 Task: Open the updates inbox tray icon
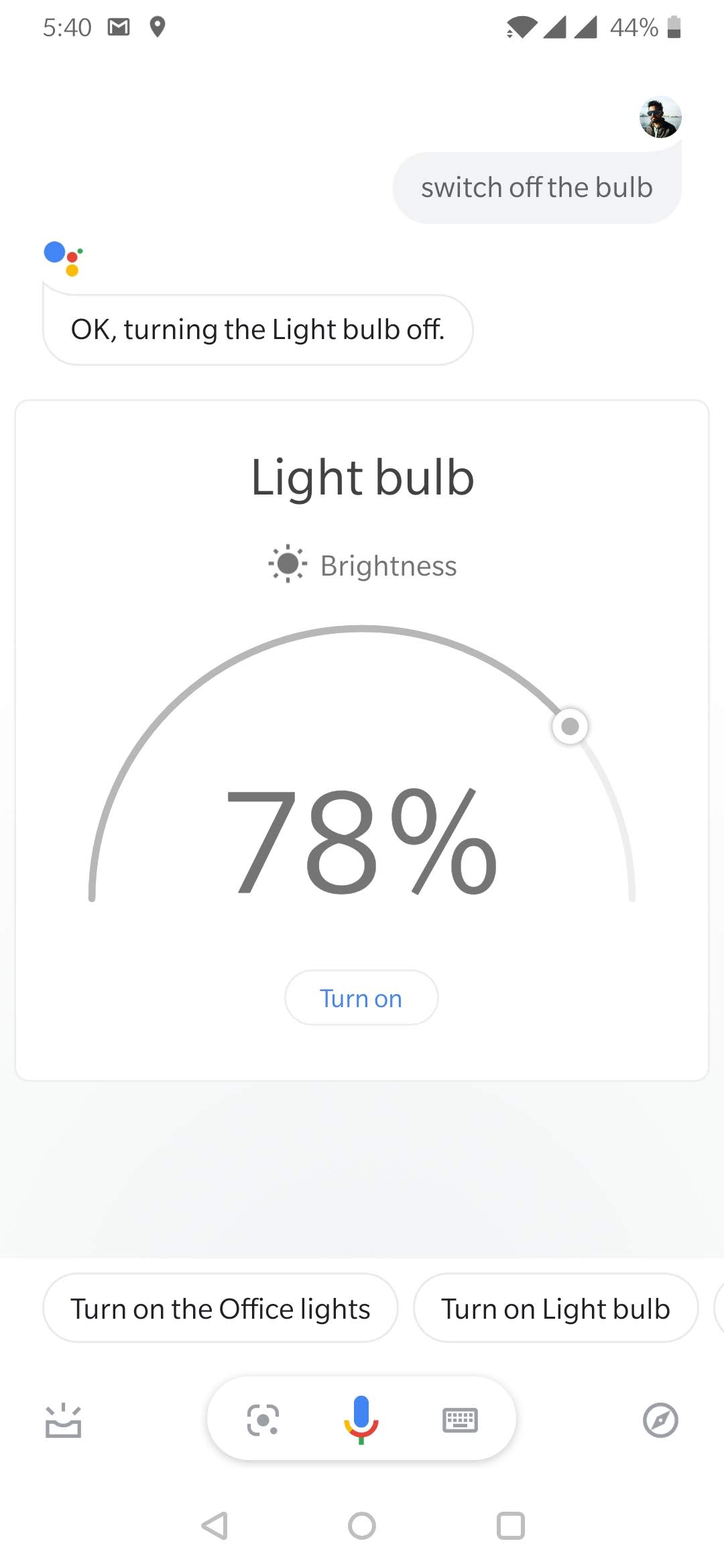(63, 1421)
